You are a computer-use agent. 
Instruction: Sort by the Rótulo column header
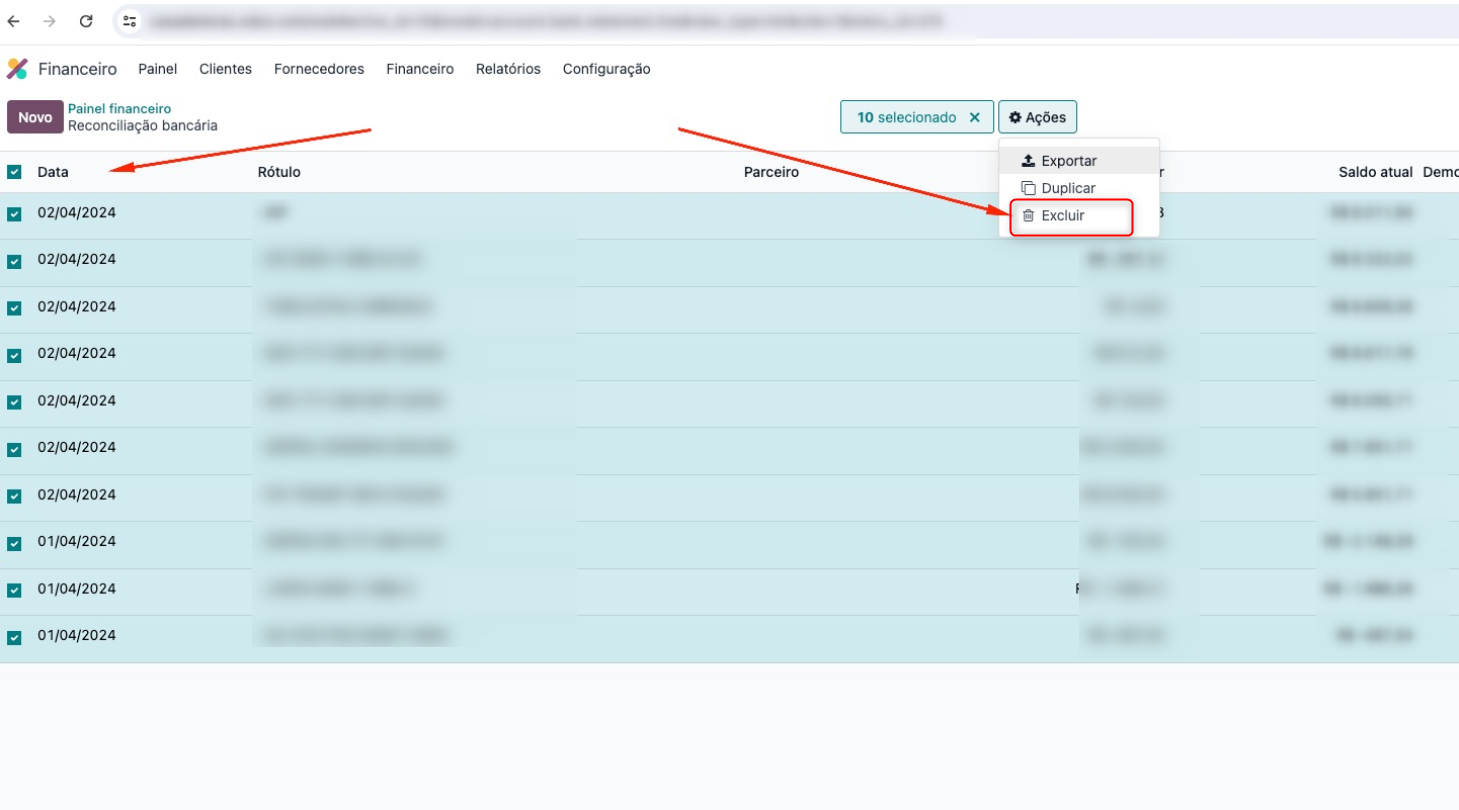click(279, 172)
